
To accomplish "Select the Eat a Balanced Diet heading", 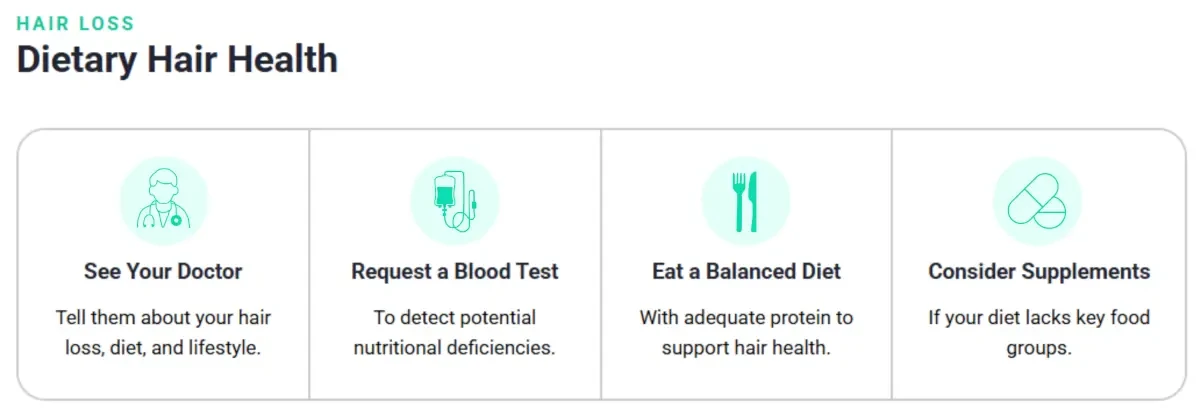I will tap(746, 271).
